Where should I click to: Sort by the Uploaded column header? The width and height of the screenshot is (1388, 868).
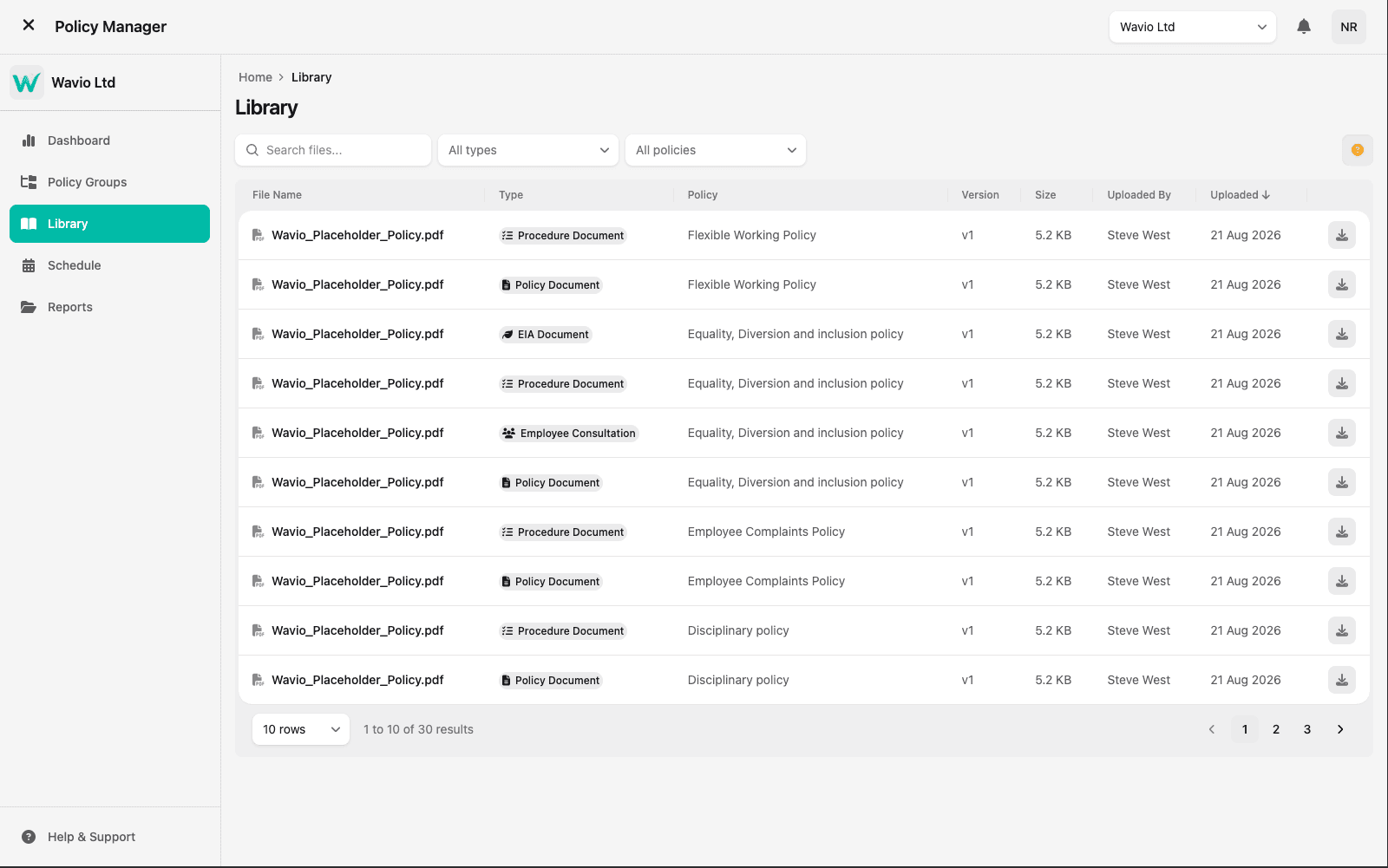1241,195
